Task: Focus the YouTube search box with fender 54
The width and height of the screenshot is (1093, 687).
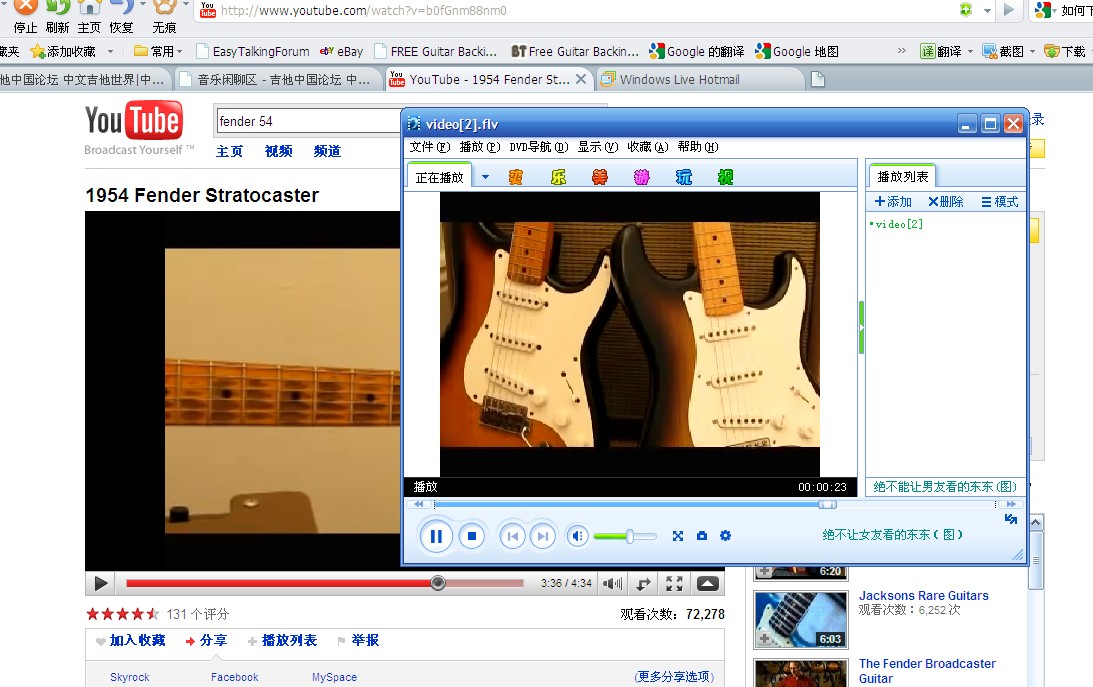Action: [x=308, y=121]
